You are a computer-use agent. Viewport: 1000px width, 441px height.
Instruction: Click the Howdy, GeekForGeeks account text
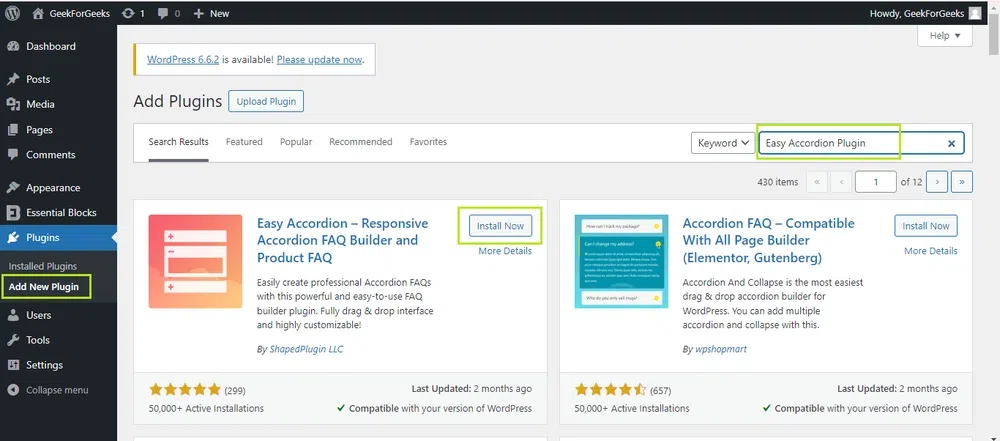coord(917,13)
